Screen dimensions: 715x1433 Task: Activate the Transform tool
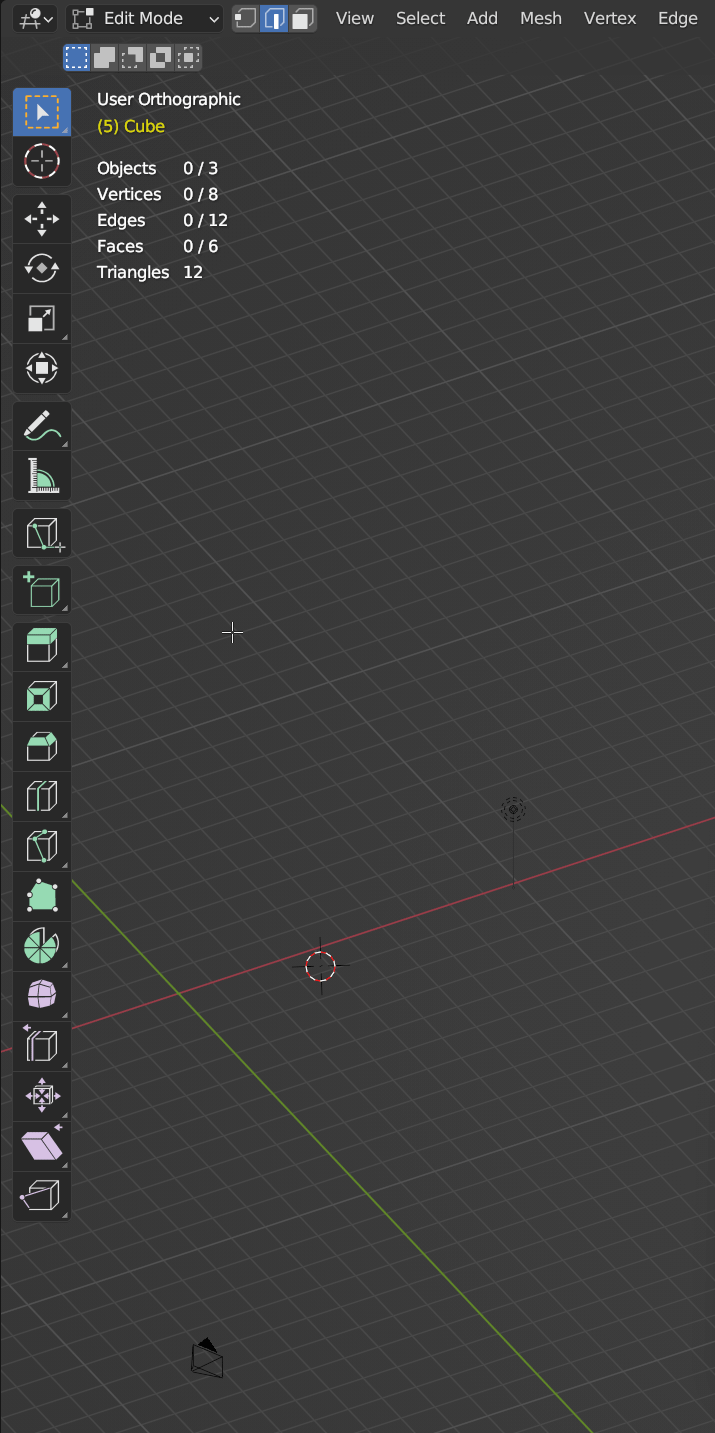point(42,368)
